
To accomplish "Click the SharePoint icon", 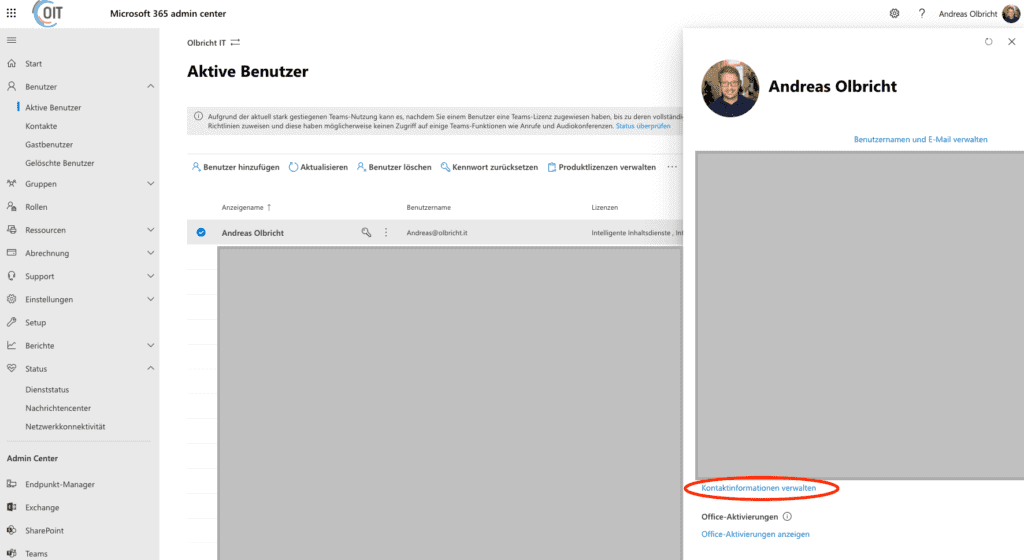I will pos(11,530).
